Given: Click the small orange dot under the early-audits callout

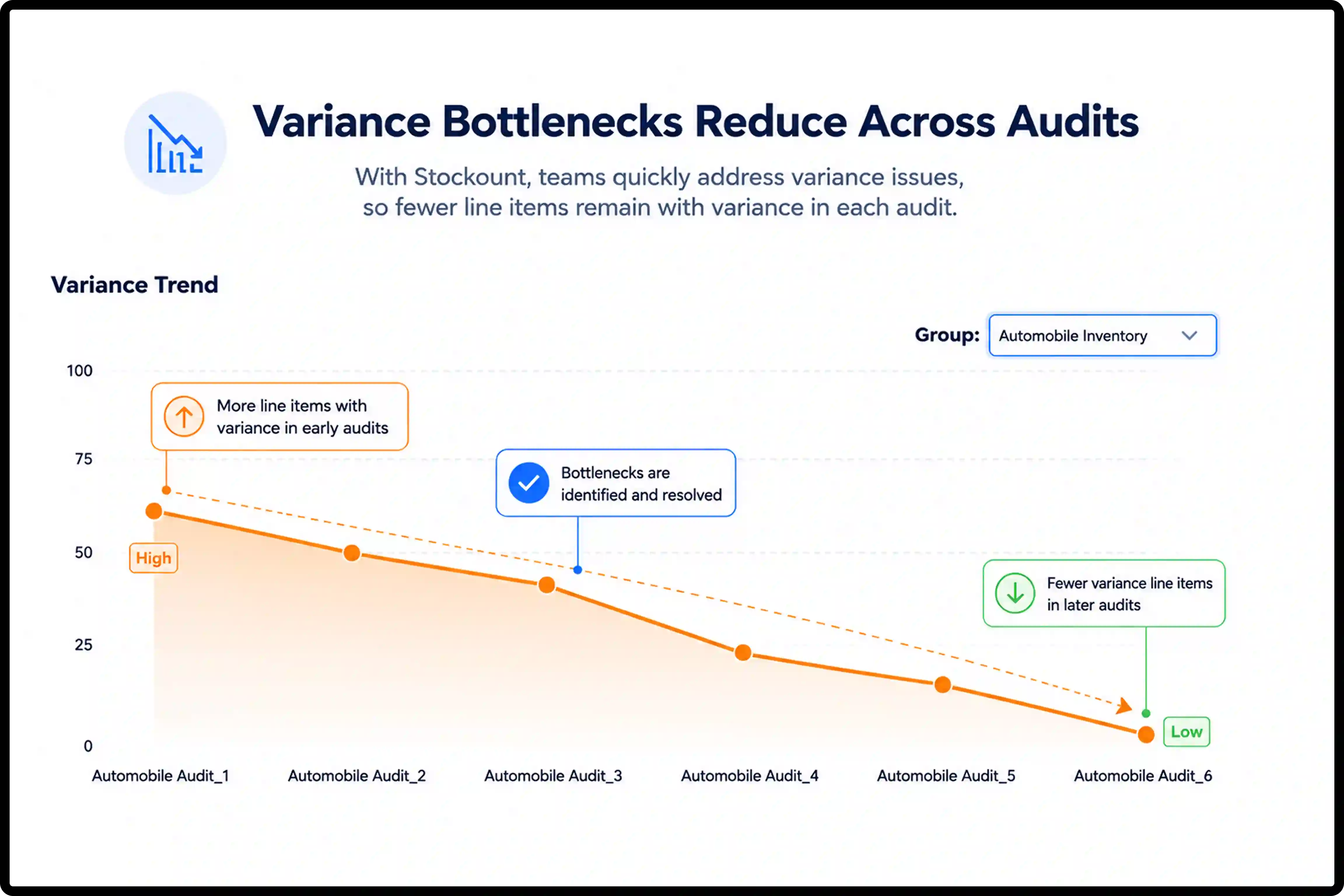Looking at the screenshot, I should 166,490.
